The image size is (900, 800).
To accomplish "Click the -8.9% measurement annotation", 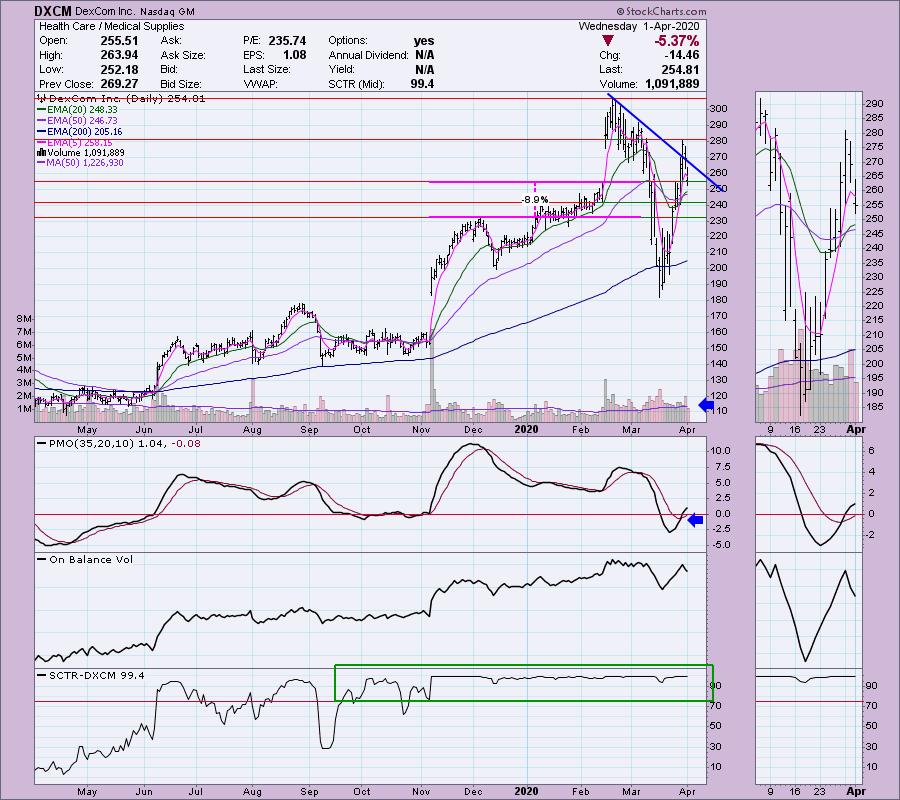I will coord(535,200).
